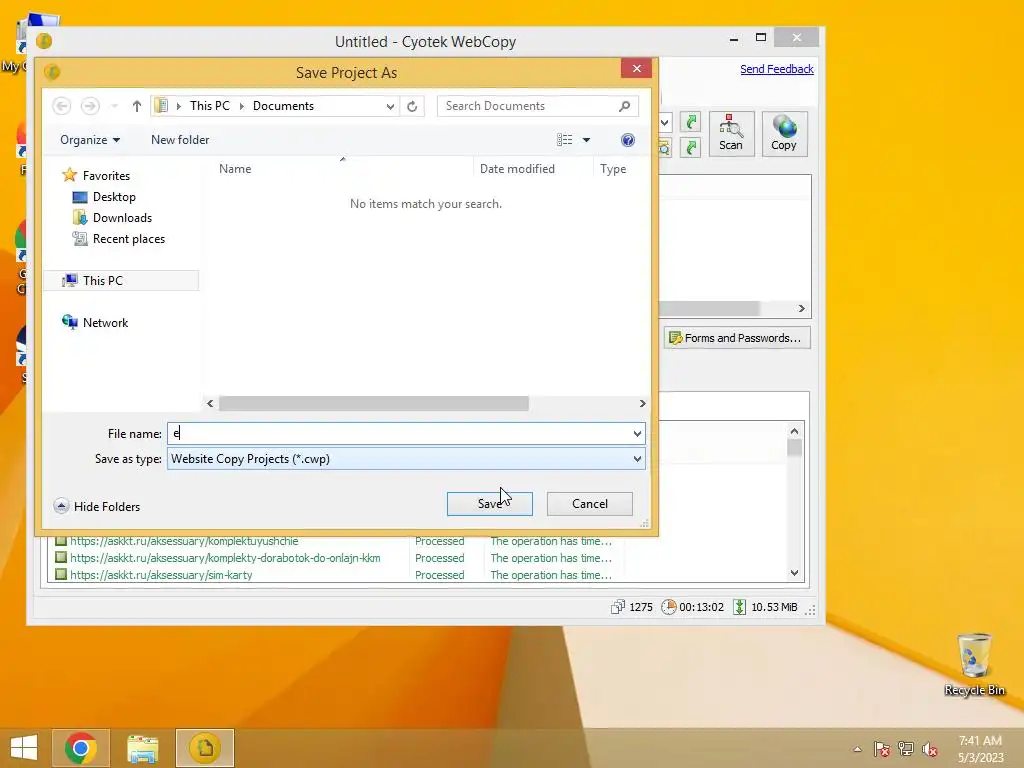Sort by the Date modified column header
This screenshot has height=768, width=1024.
pyautogui.click(x=517, y=168)
